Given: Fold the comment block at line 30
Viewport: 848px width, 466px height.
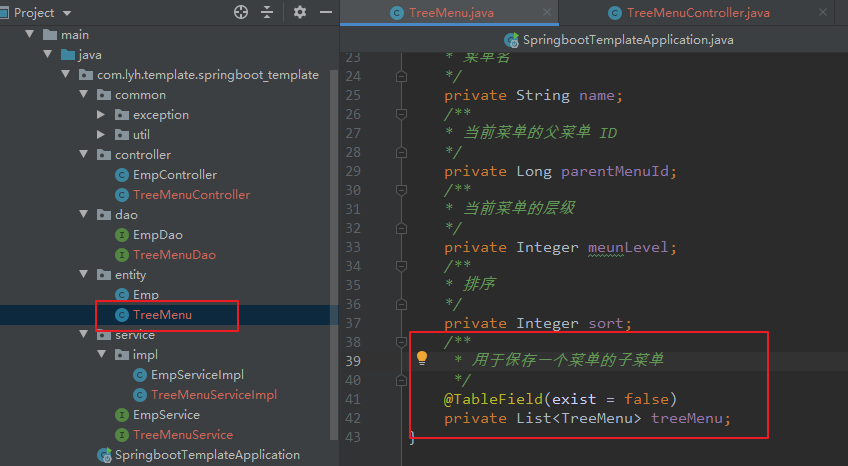Looking at the screenshot, I should tap(401, 190).
